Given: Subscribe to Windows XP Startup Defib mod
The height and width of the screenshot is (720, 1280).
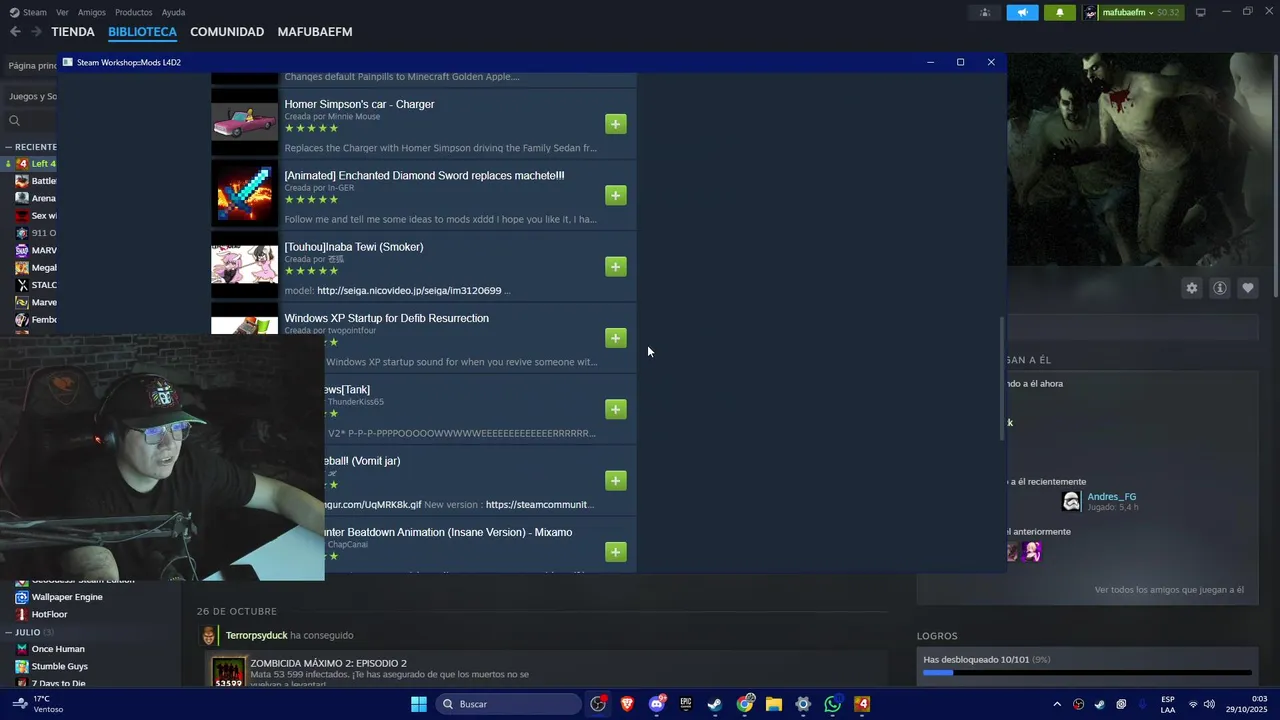Looking at the screenshot, I should pos(616,338).
